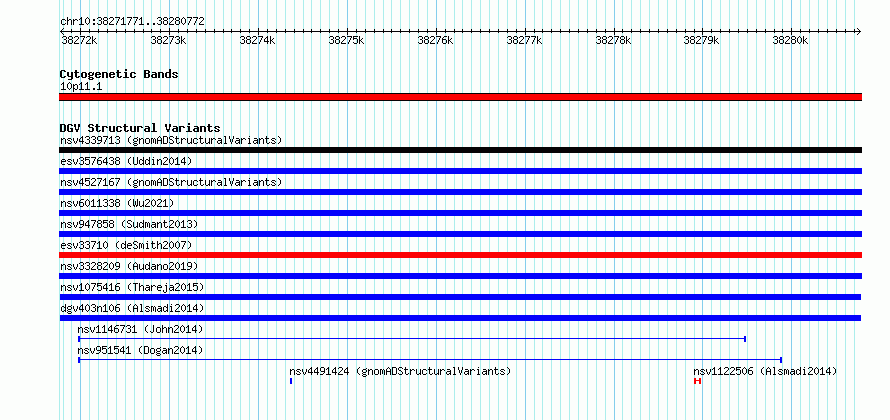Select the nsv4491424 (gnomADStructuralVariants) label
Viewport: 890px width, 420px height.
[x=400, y=371]
